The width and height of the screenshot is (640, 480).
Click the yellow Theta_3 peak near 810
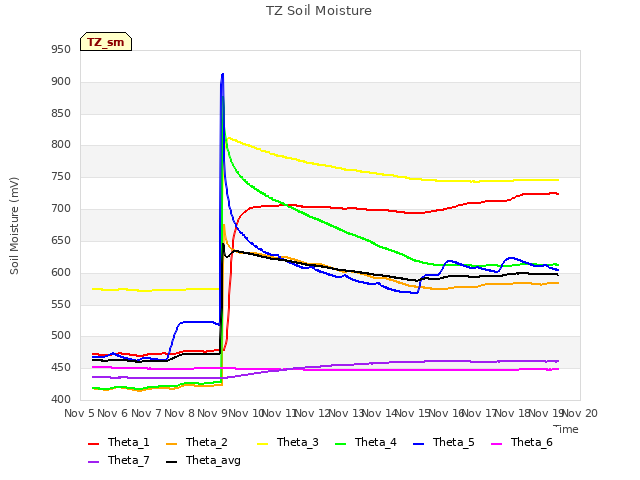(x=229, y=138)
